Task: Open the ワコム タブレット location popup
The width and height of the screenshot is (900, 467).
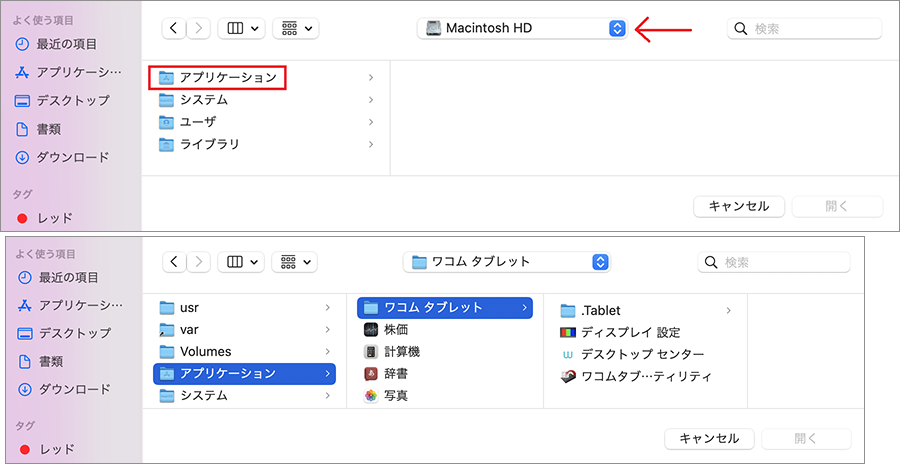Action: 507,262
